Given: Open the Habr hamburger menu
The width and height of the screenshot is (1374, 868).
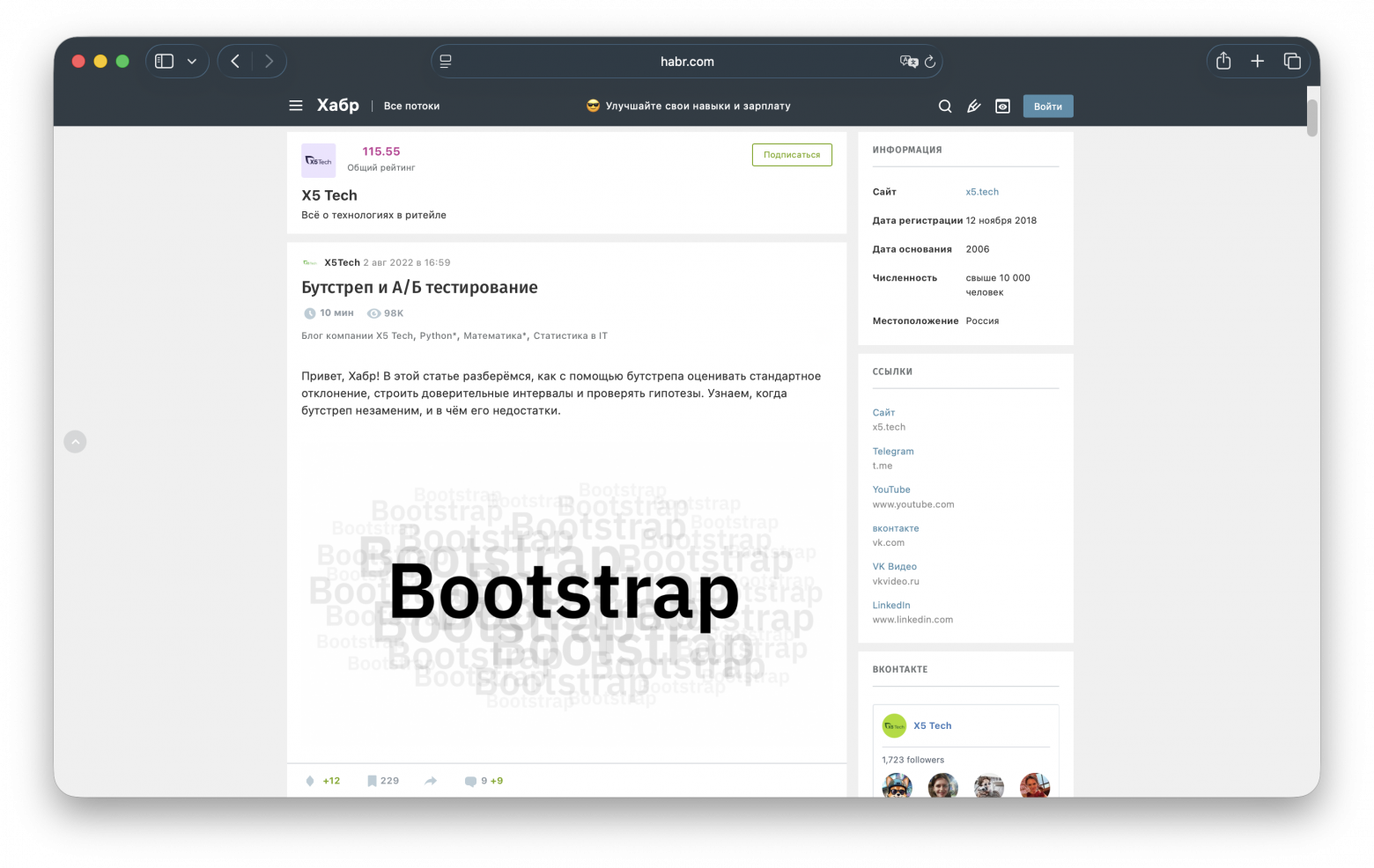Looking at the screenshot, I should pyautogui.click(x=296, y=106).
